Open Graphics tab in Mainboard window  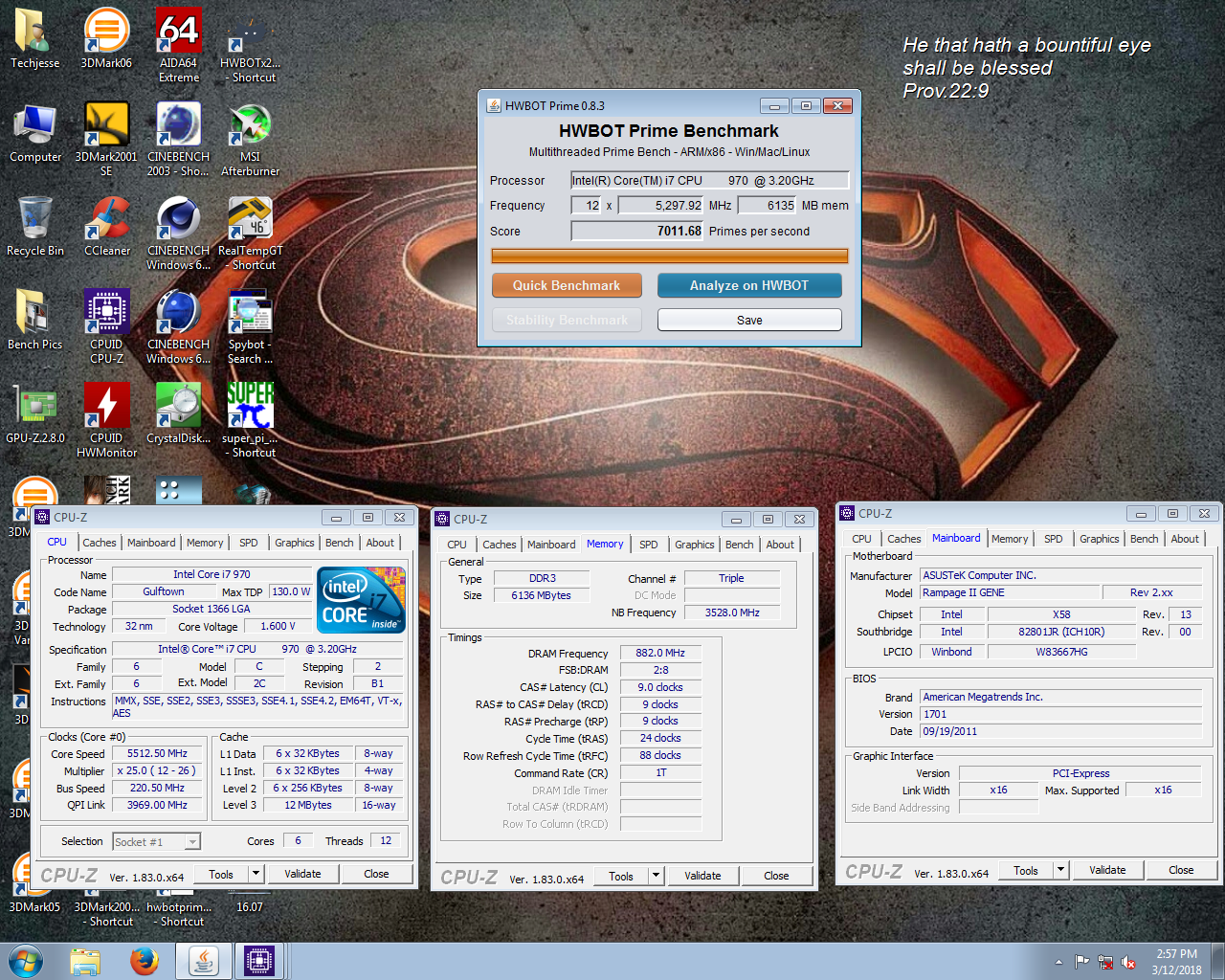1099,539
